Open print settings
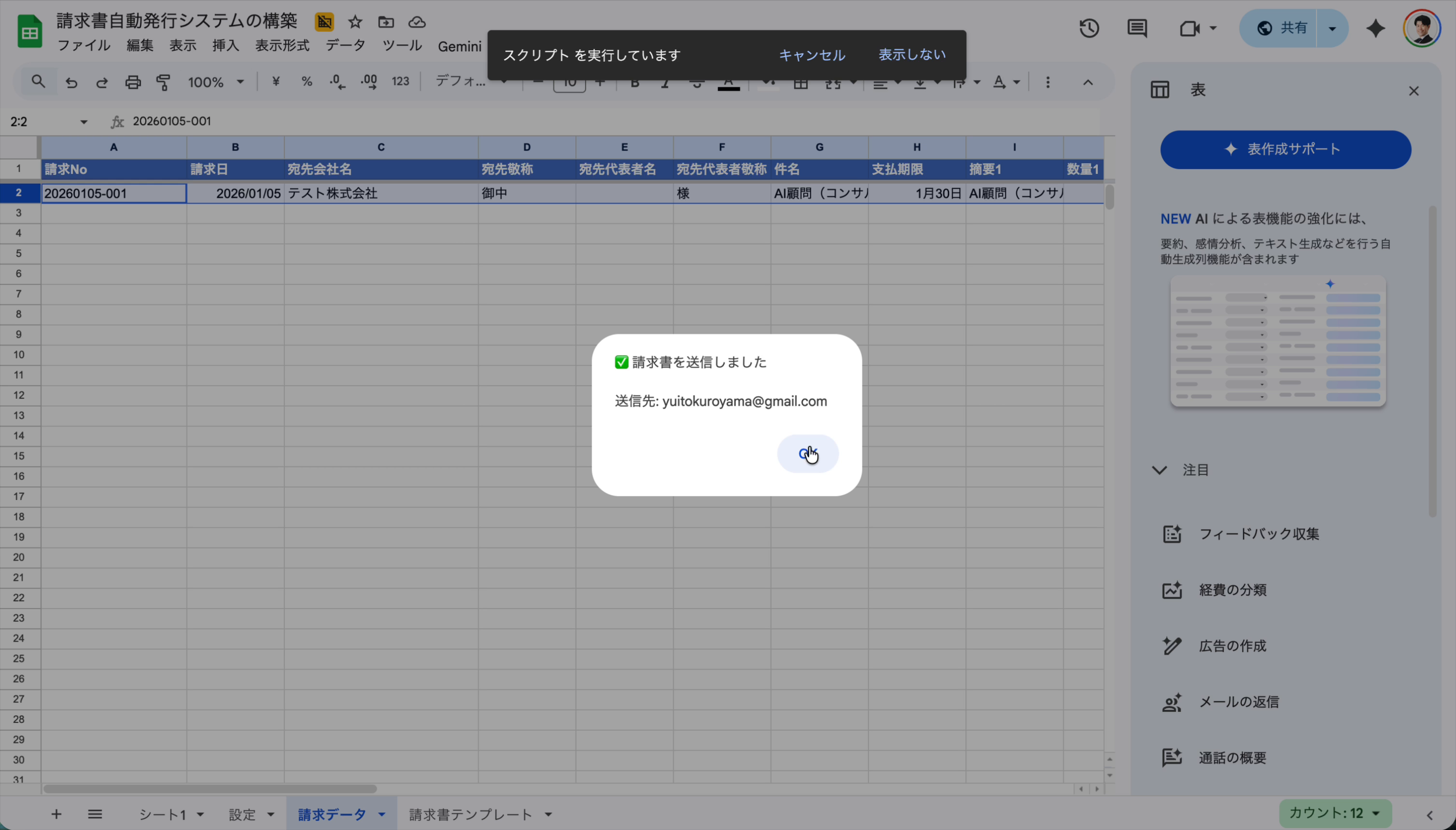This screenshot has width=1456, height=830. (x=132, y=82)
